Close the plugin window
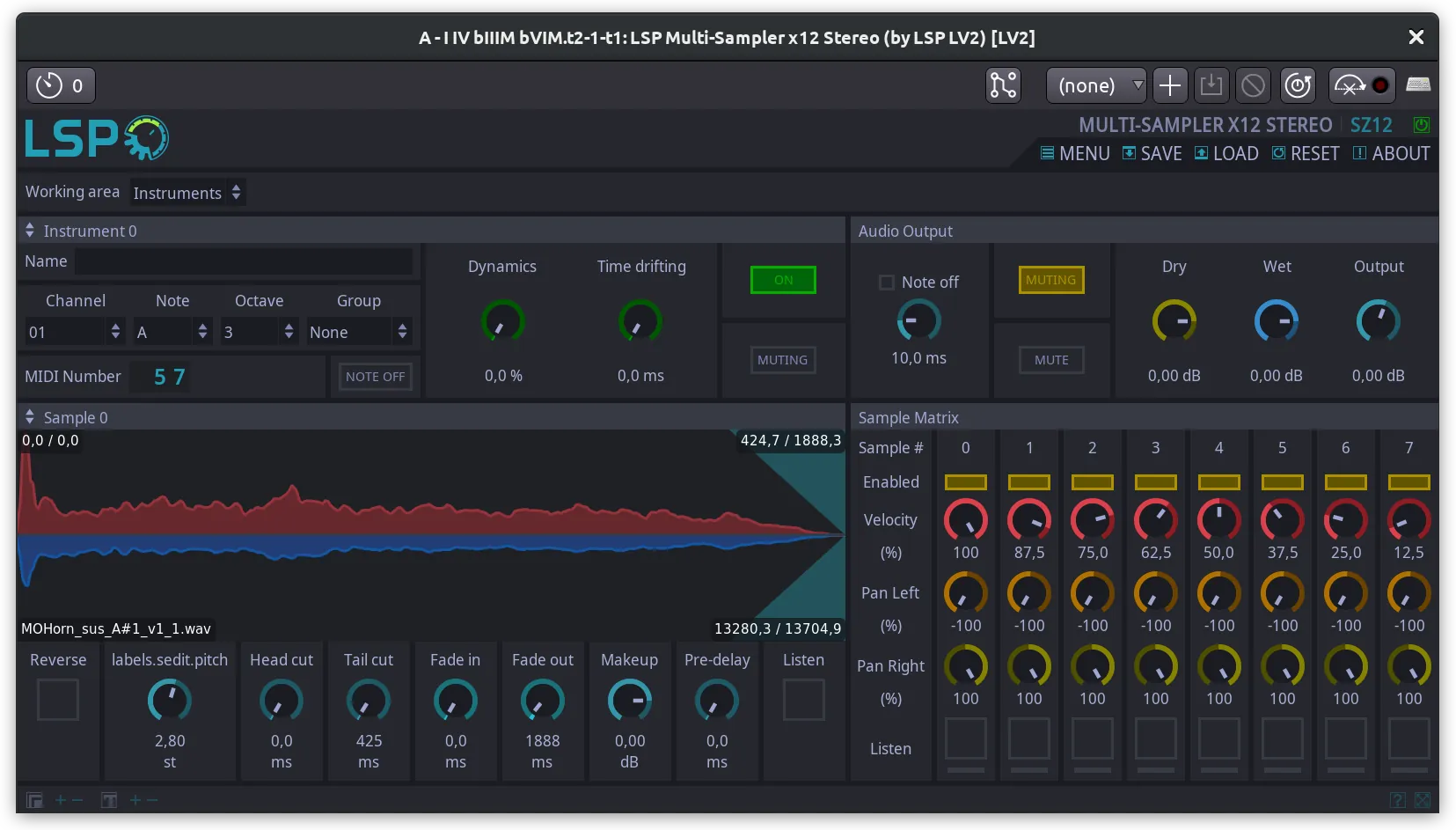Viewport: 1456px width, 830px height. tap(1416, 37)
